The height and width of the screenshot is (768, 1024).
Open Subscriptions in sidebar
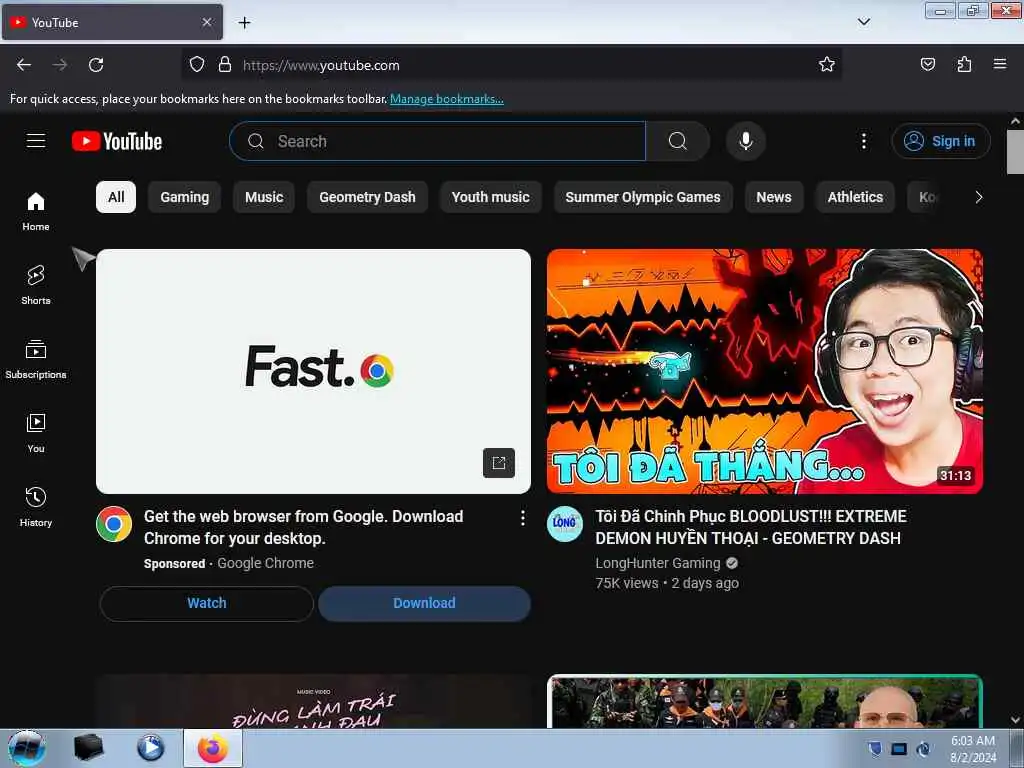click(36, 359)
